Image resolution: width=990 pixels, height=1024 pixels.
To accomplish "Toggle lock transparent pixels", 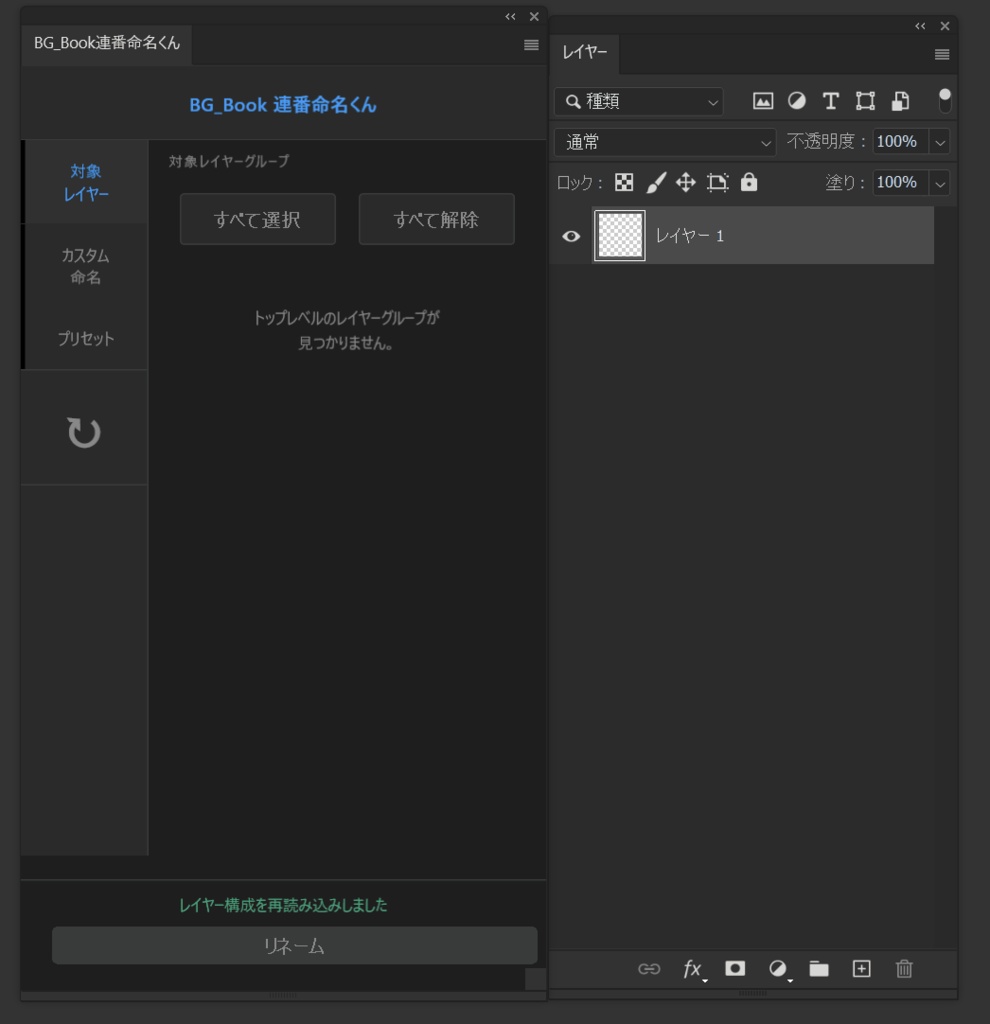I will coord(624,182).
